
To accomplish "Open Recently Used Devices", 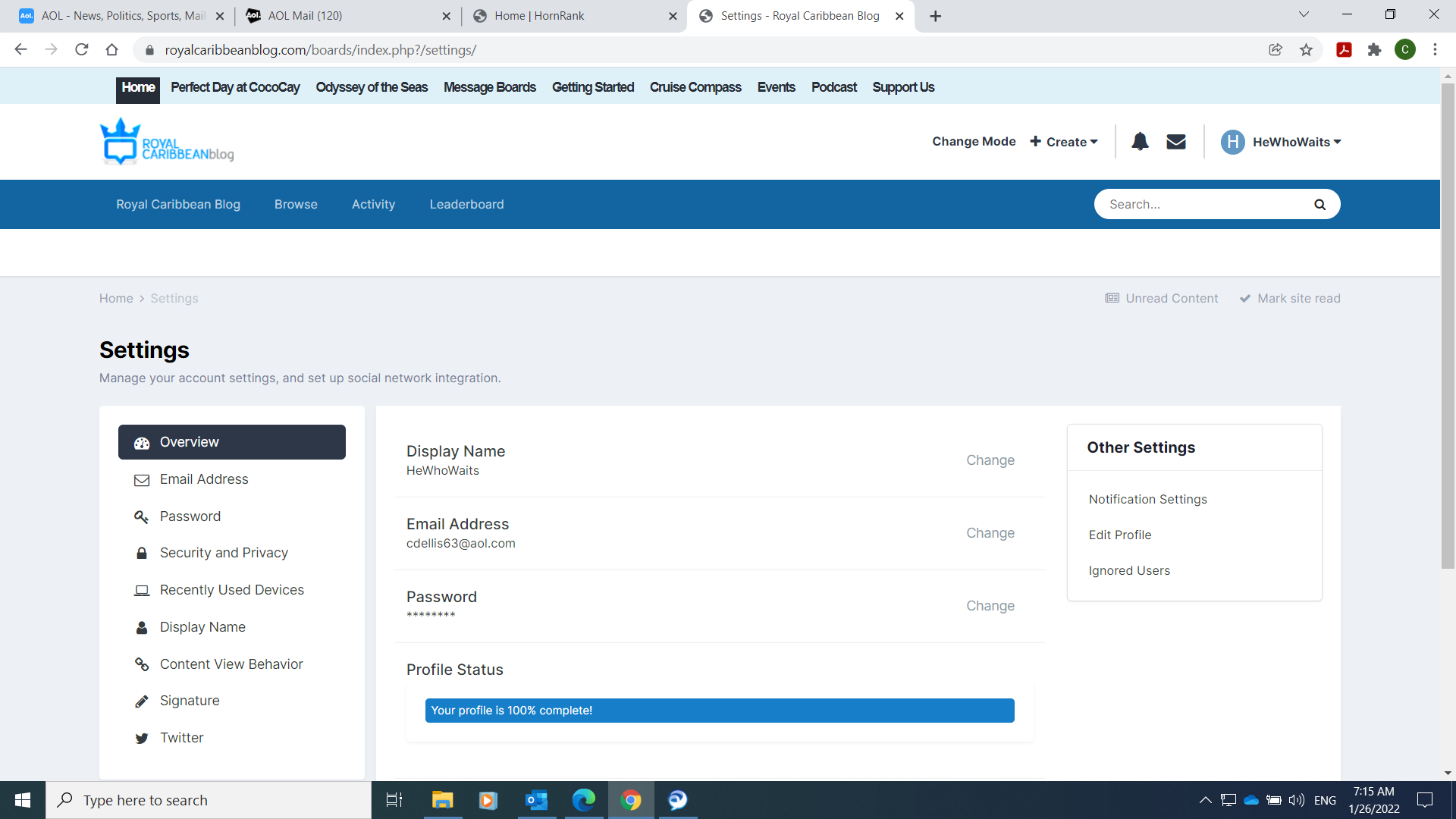I will (x=232, y=590).
